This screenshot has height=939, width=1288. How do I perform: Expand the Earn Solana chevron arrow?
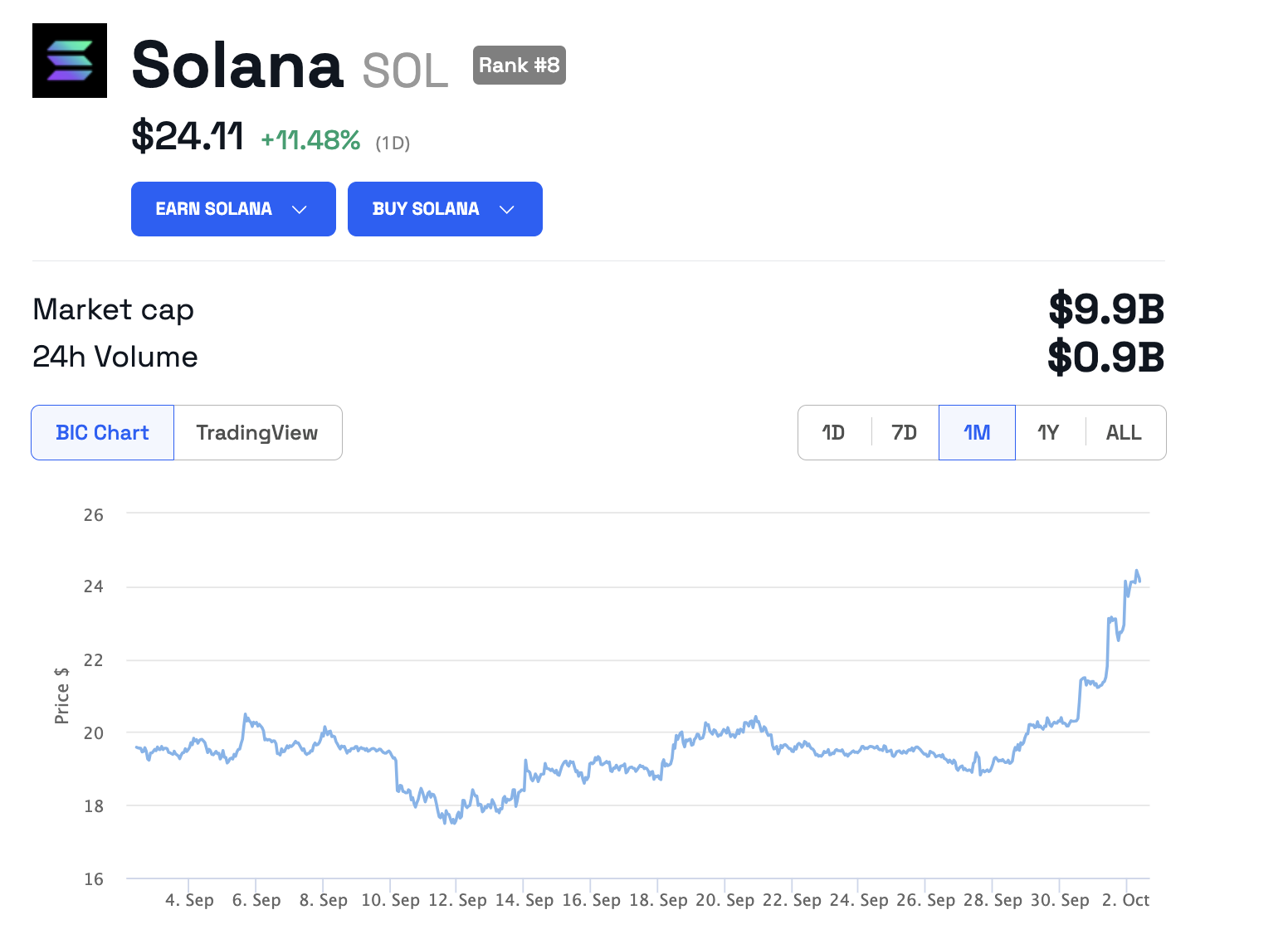click(300, 210)
